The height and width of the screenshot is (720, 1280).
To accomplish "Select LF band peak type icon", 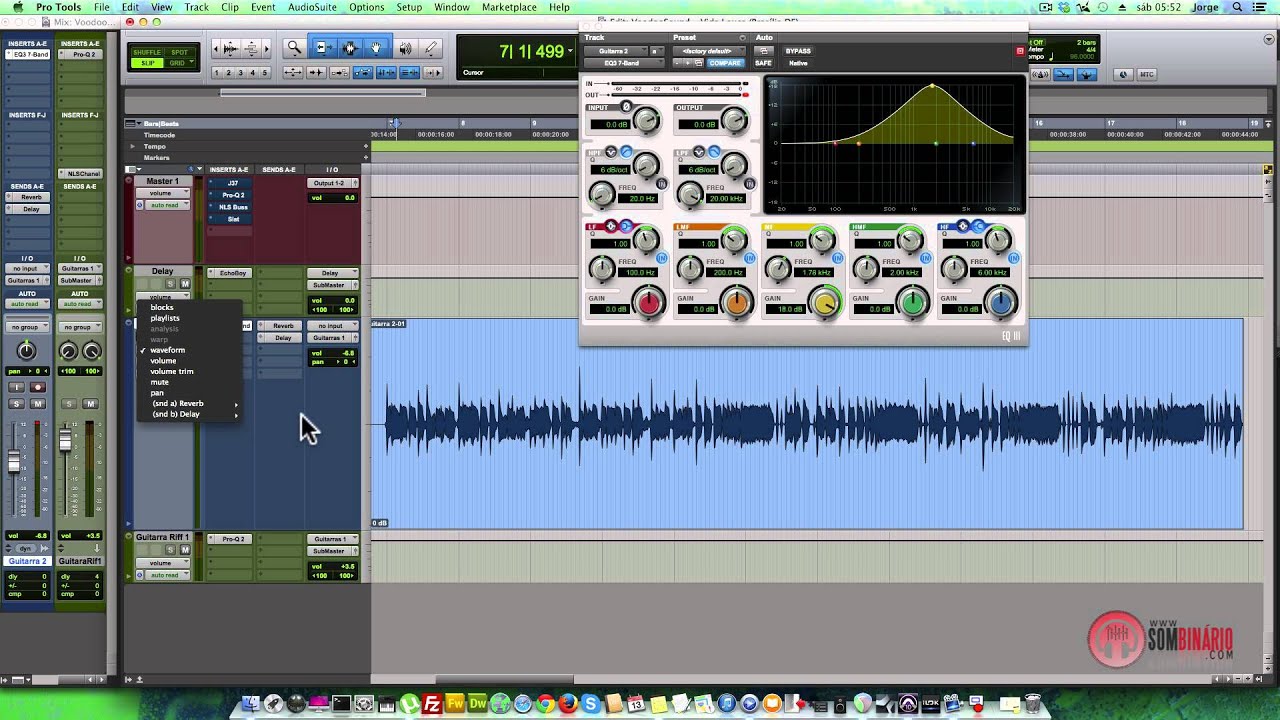I will pyautogui.click(x=611, y=226).
